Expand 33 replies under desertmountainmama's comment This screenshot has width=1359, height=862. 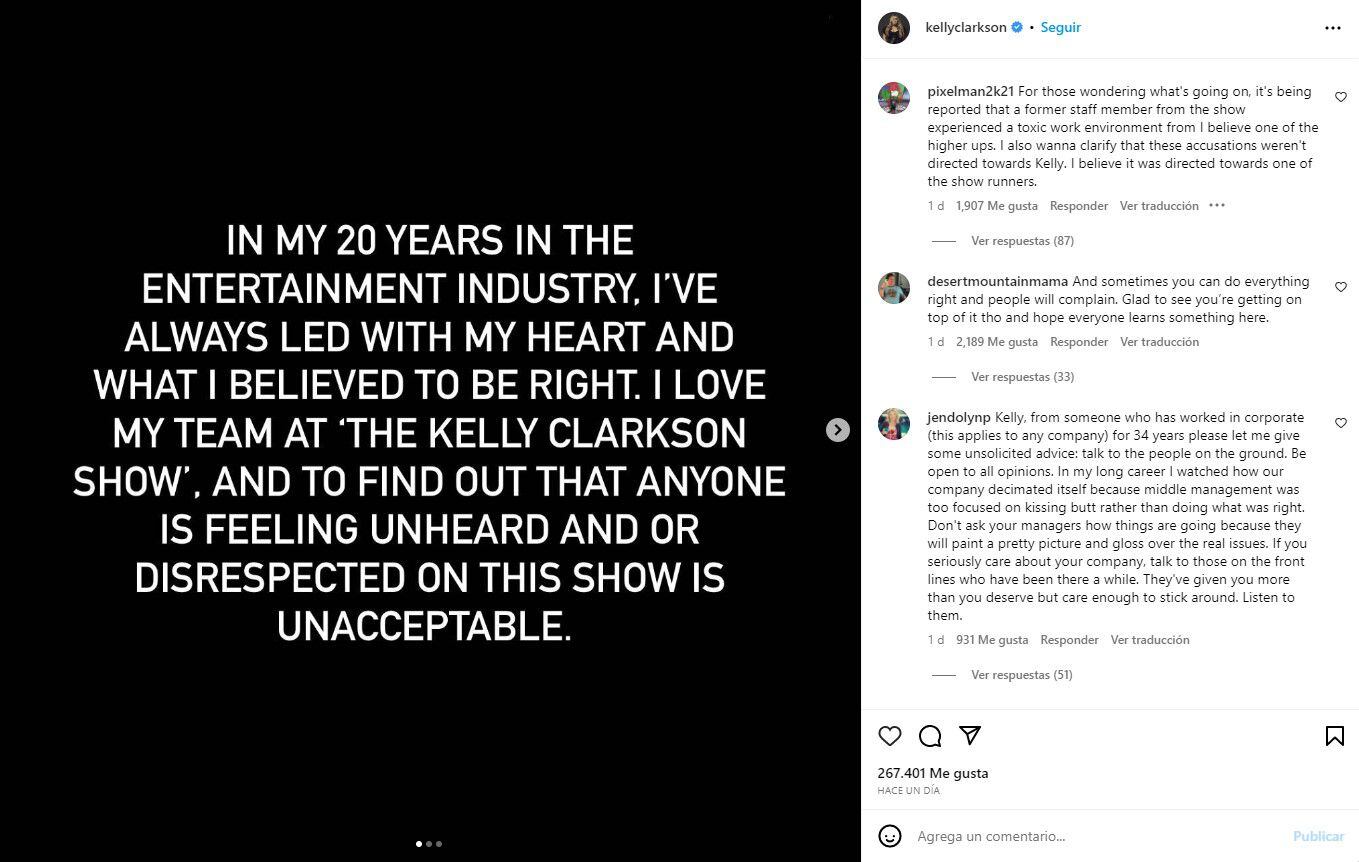1021,377
